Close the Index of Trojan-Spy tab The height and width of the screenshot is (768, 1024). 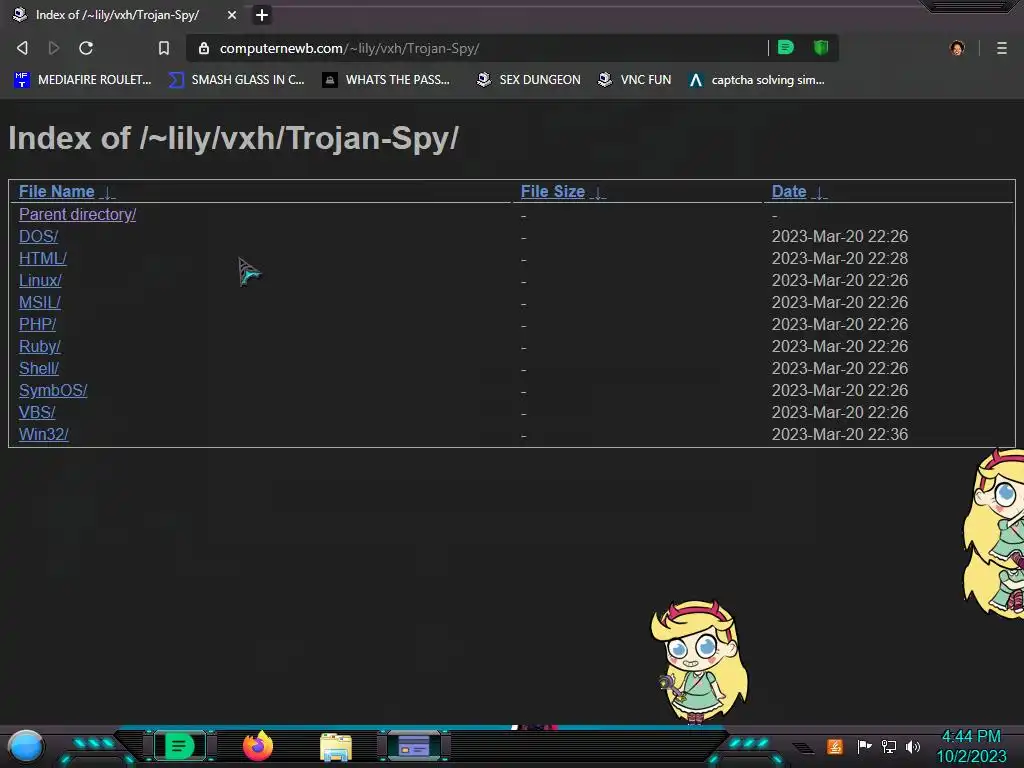[232, 15]
